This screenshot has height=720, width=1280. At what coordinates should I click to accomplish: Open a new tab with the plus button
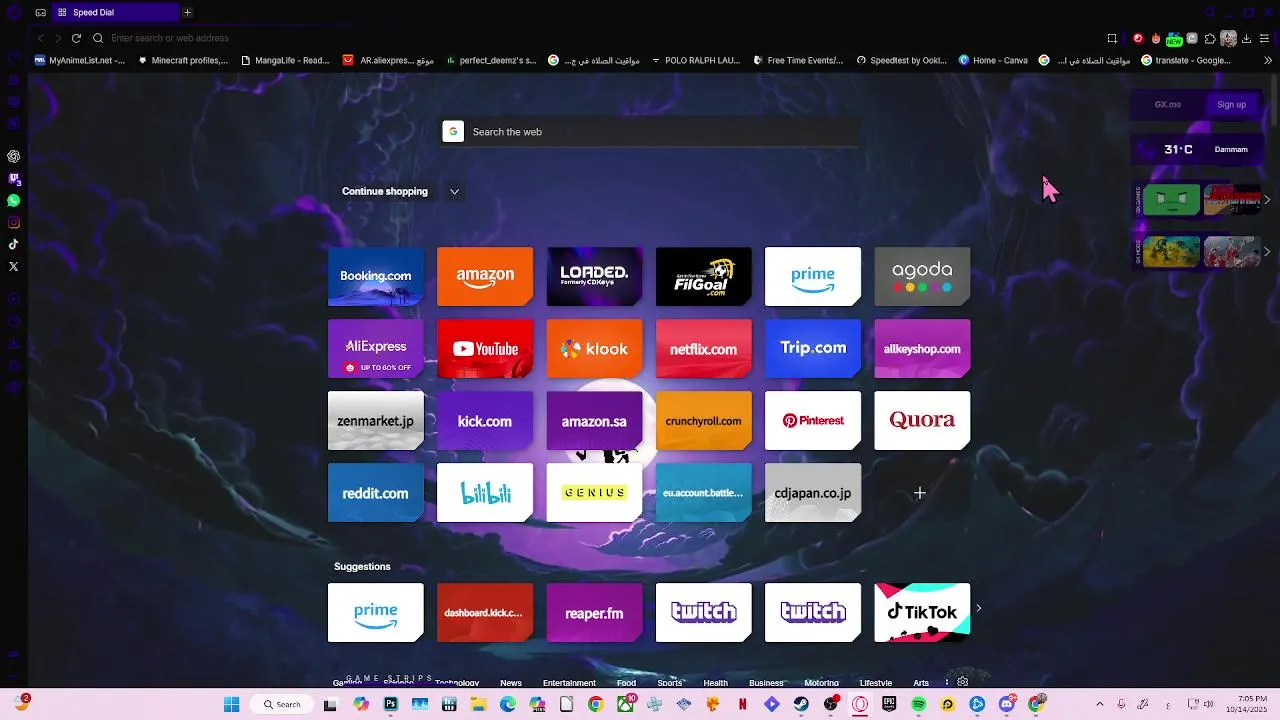[x=187, y=12]
